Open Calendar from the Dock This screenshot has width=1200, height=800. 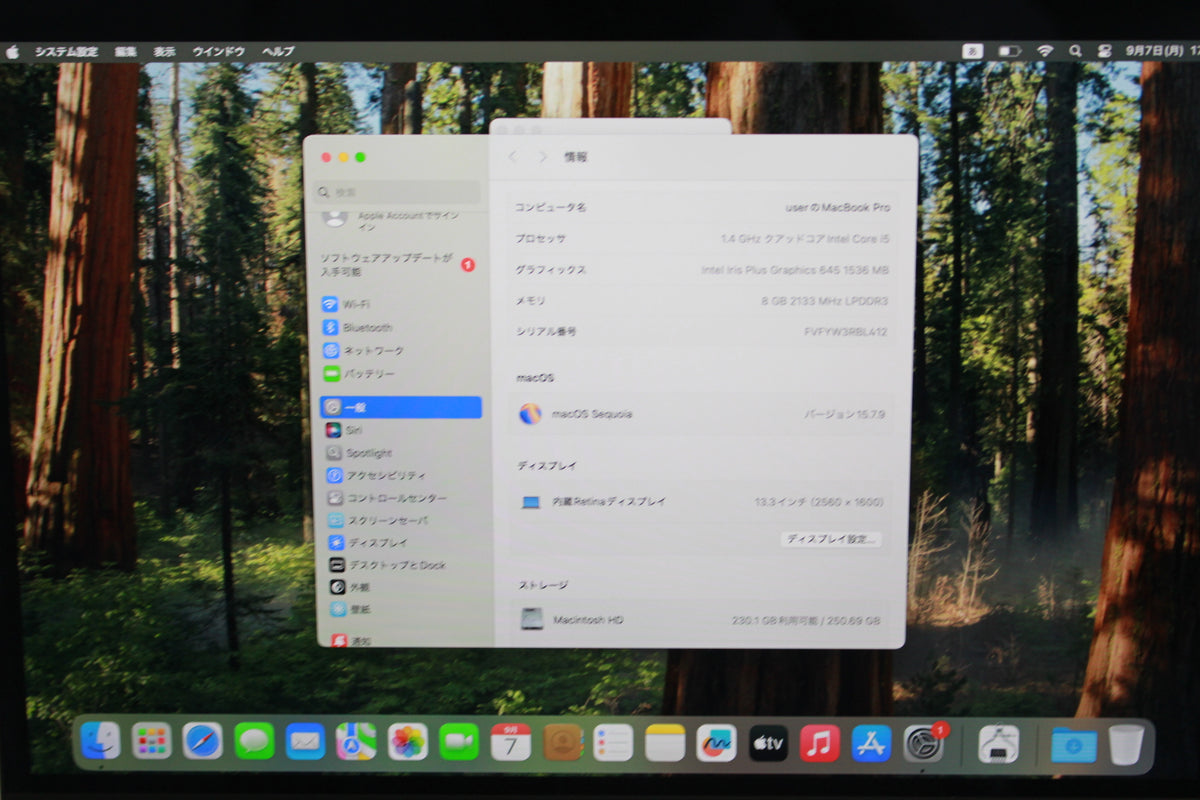[x=510, y=741]
